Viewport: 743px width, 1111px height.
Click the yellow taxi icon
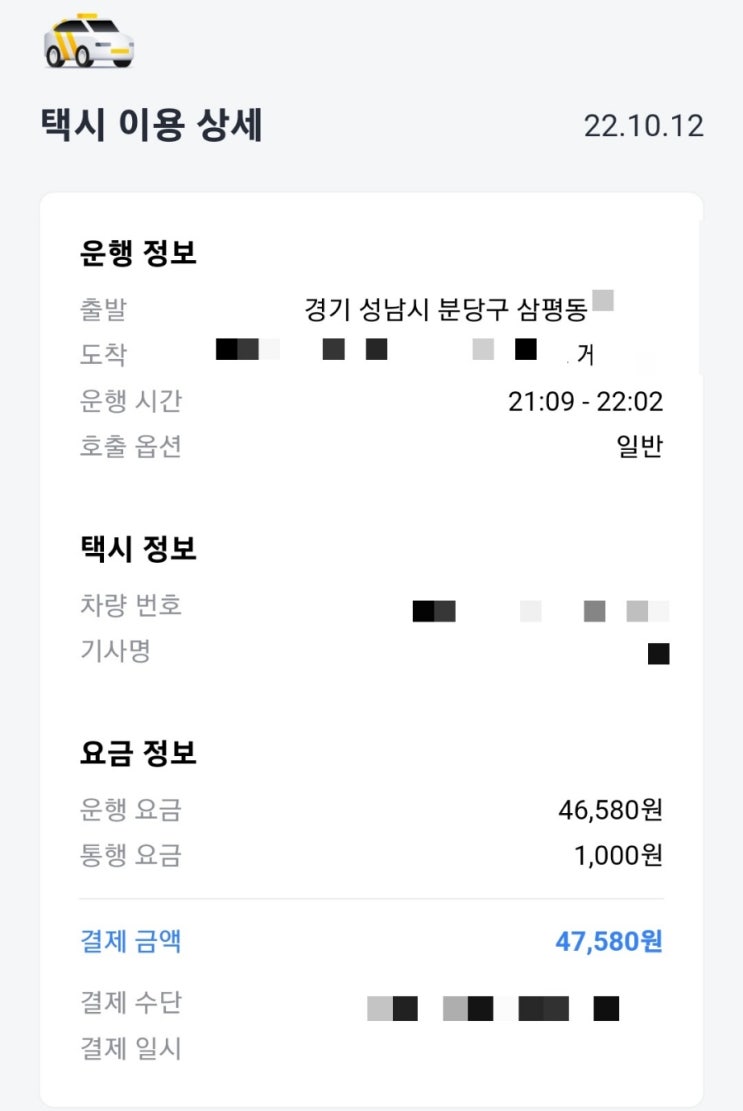coord(89,41)
